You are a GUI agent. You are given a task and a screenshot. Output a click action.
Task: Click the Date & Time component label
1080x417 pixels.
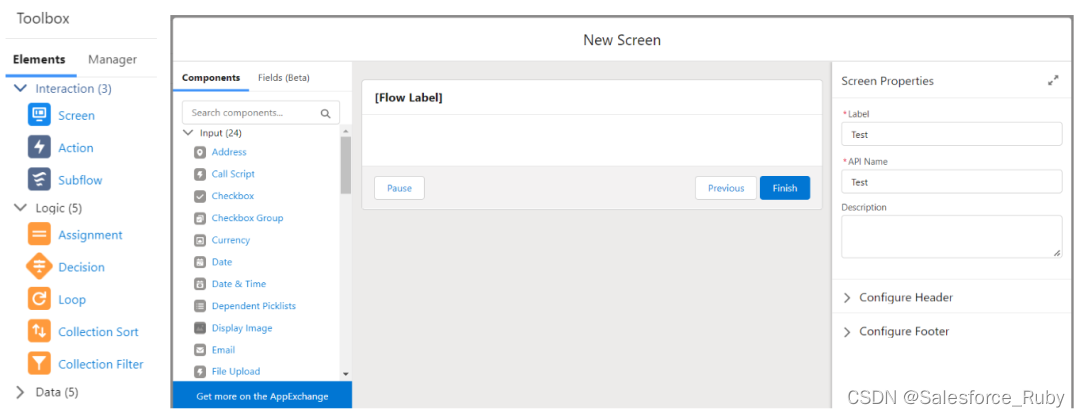tap(238, 284)
